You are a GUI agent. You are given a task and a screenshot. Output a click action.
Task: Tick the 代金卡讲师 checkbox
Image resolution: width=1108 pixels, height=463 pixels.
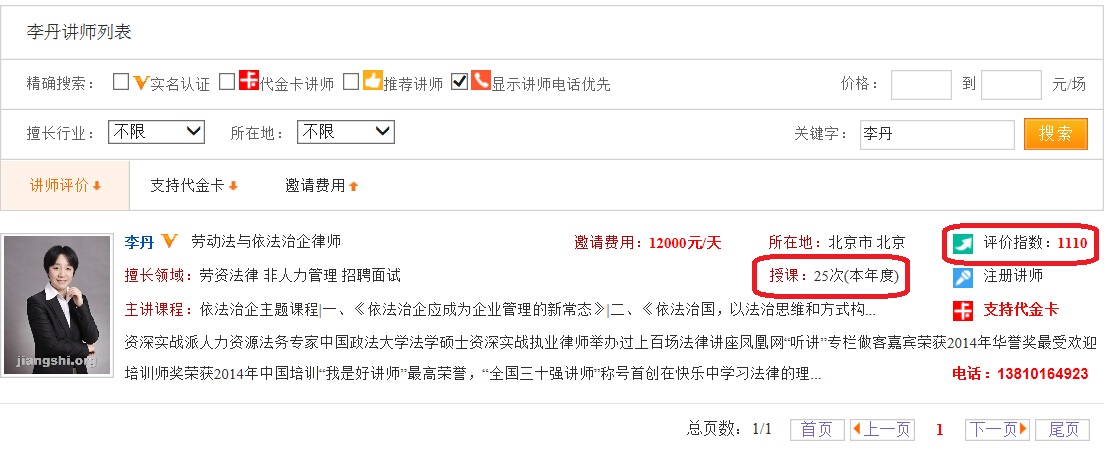[x=227, y=82]
